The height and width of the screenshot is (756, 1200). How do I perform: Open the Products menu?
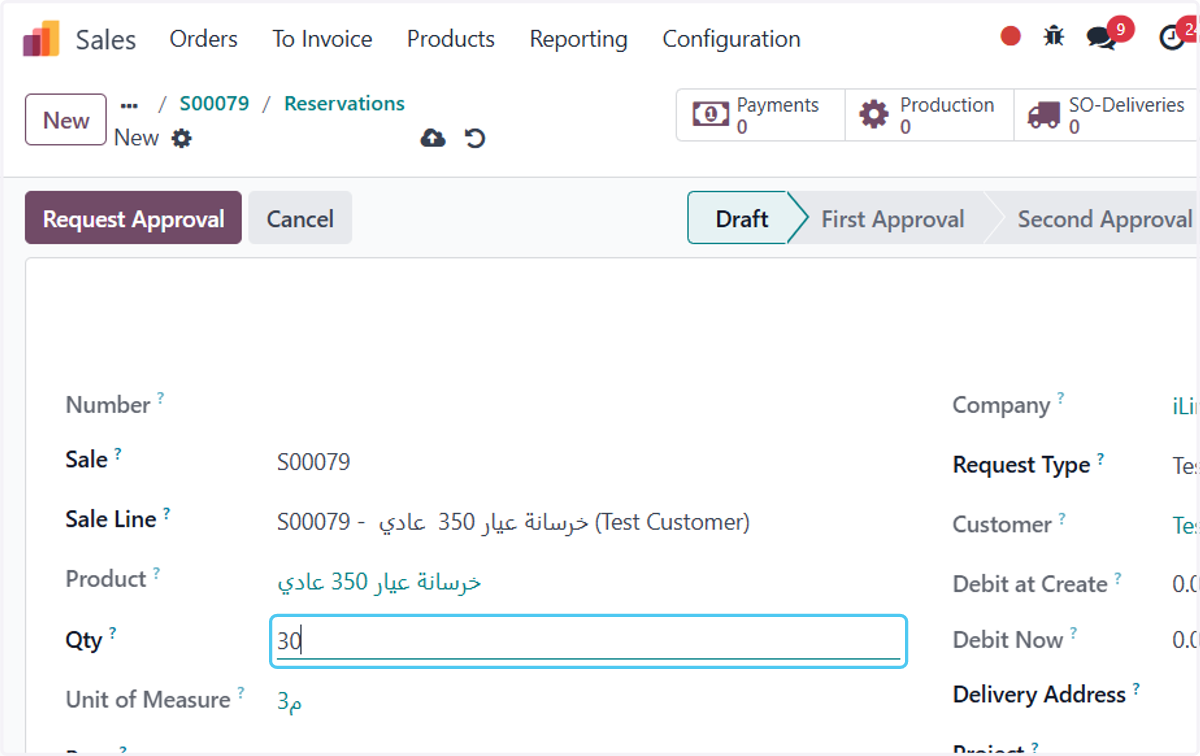point(451,39)
